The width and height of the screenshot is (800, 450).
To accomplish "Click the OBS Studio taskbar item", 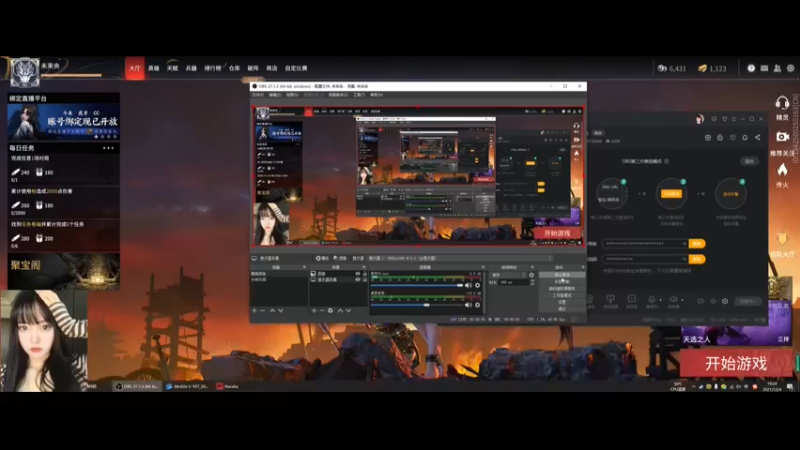I will (137, 386).
